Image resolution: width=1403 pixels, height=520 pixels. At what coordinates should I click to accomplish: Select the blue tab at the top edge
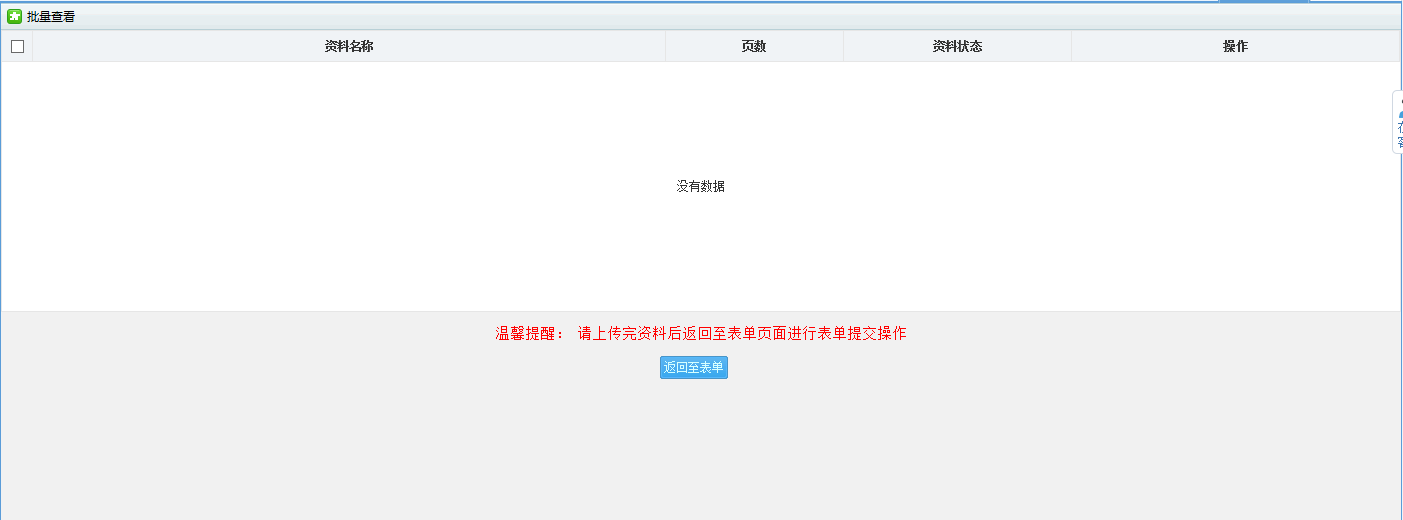[1263, 1]
